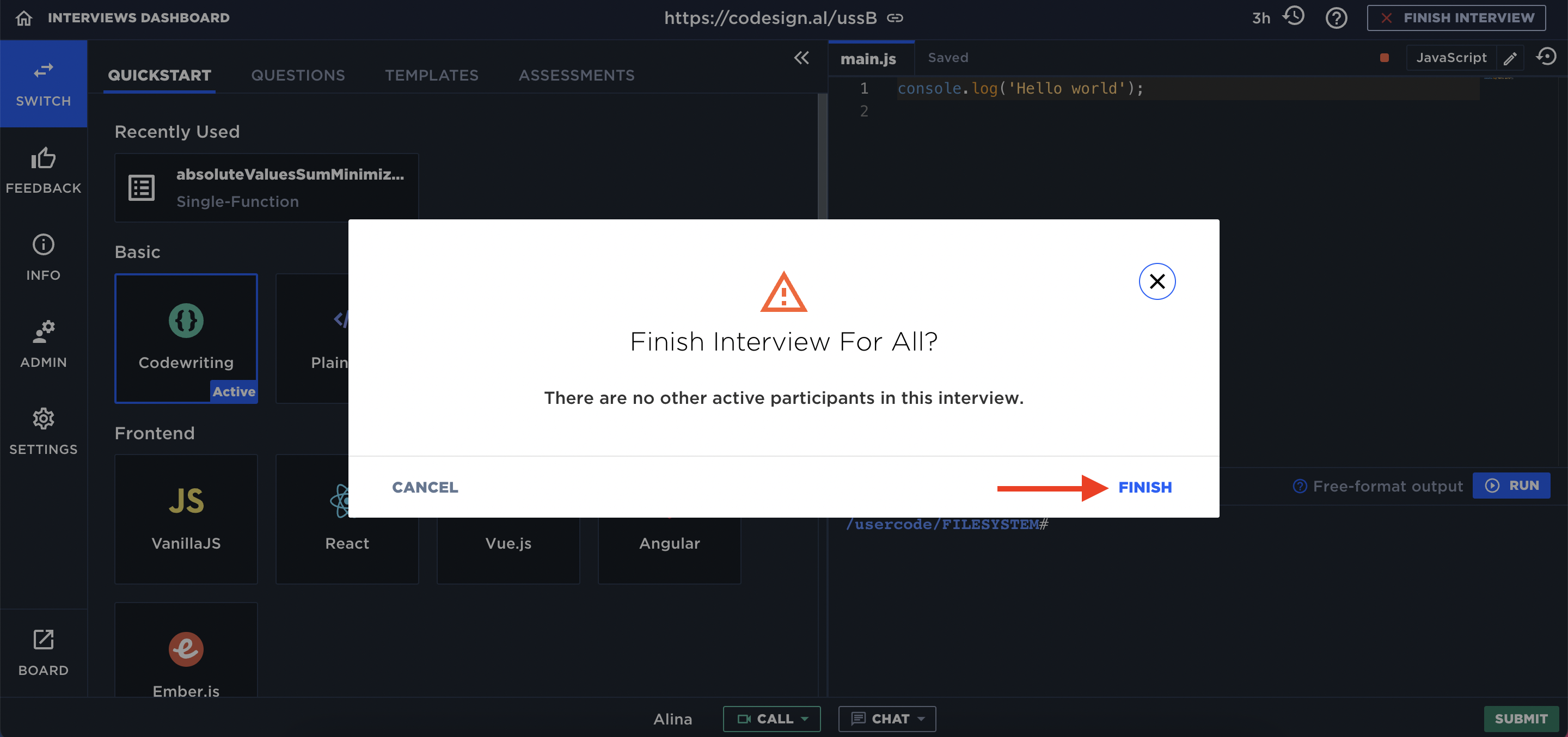Open the code playback history icon

[1546, 57]
